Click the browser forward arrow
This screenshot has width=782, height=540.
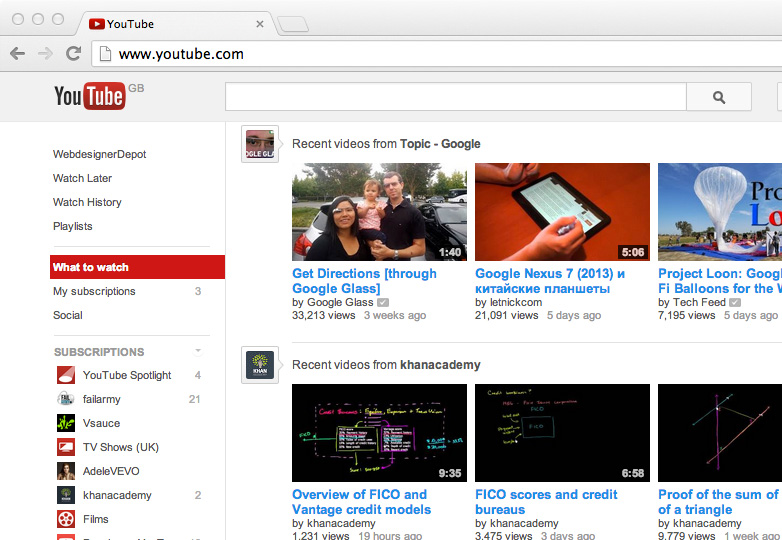[45, 53]
